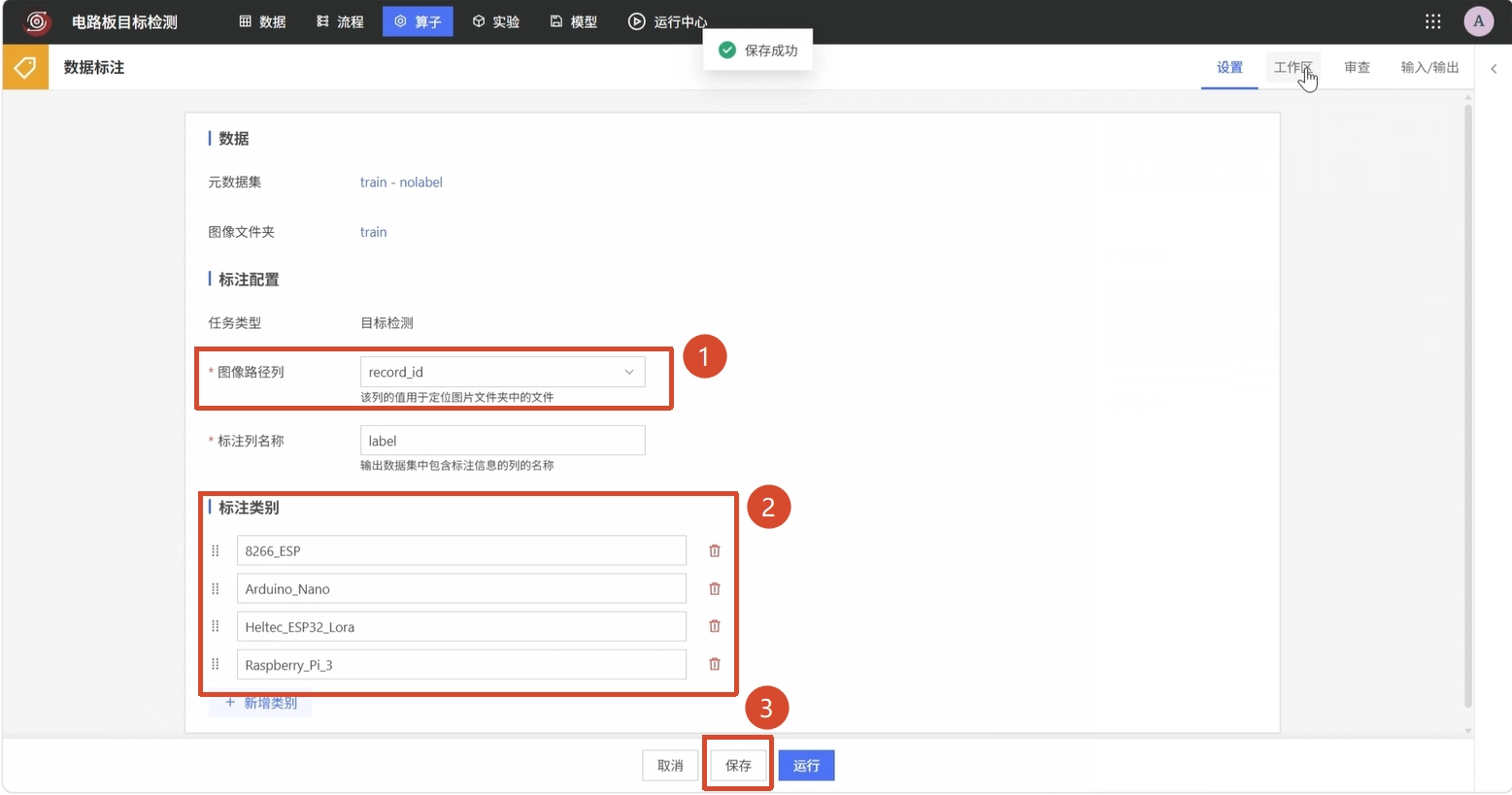Click the 保存 button
The height and width of the screenshot is (795, 1512).
point(738,765)
